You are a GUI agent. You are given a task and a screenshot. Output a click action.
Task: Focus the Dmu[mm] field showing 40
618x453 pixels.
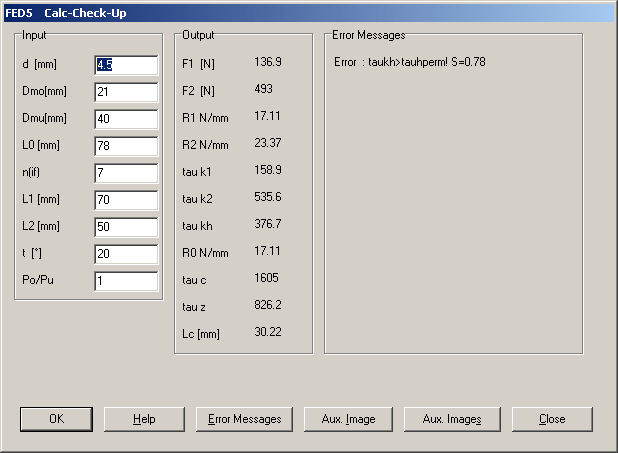[126, 119]
